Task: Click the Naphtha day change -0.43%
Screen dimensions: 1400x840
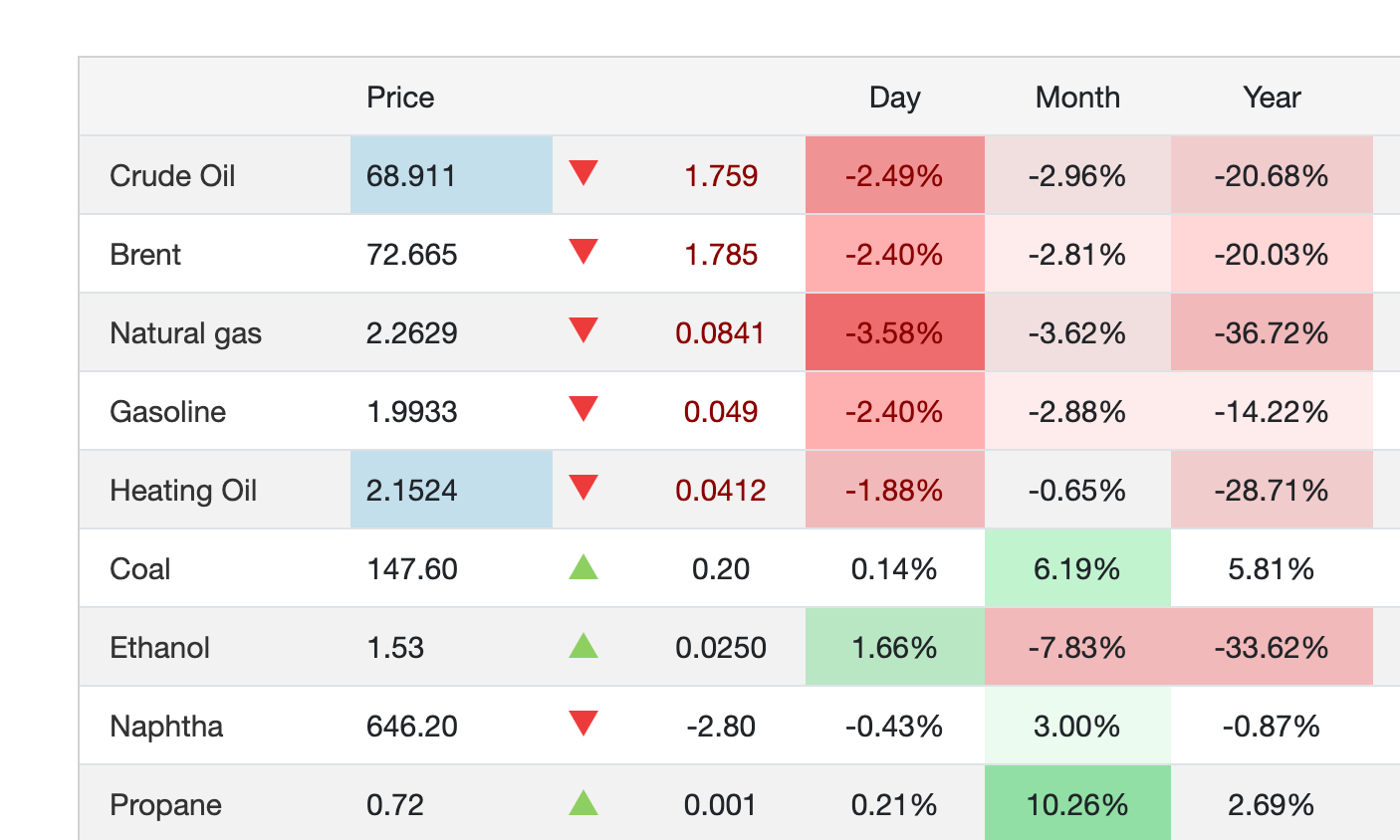Action: click(x=894, y=727)
